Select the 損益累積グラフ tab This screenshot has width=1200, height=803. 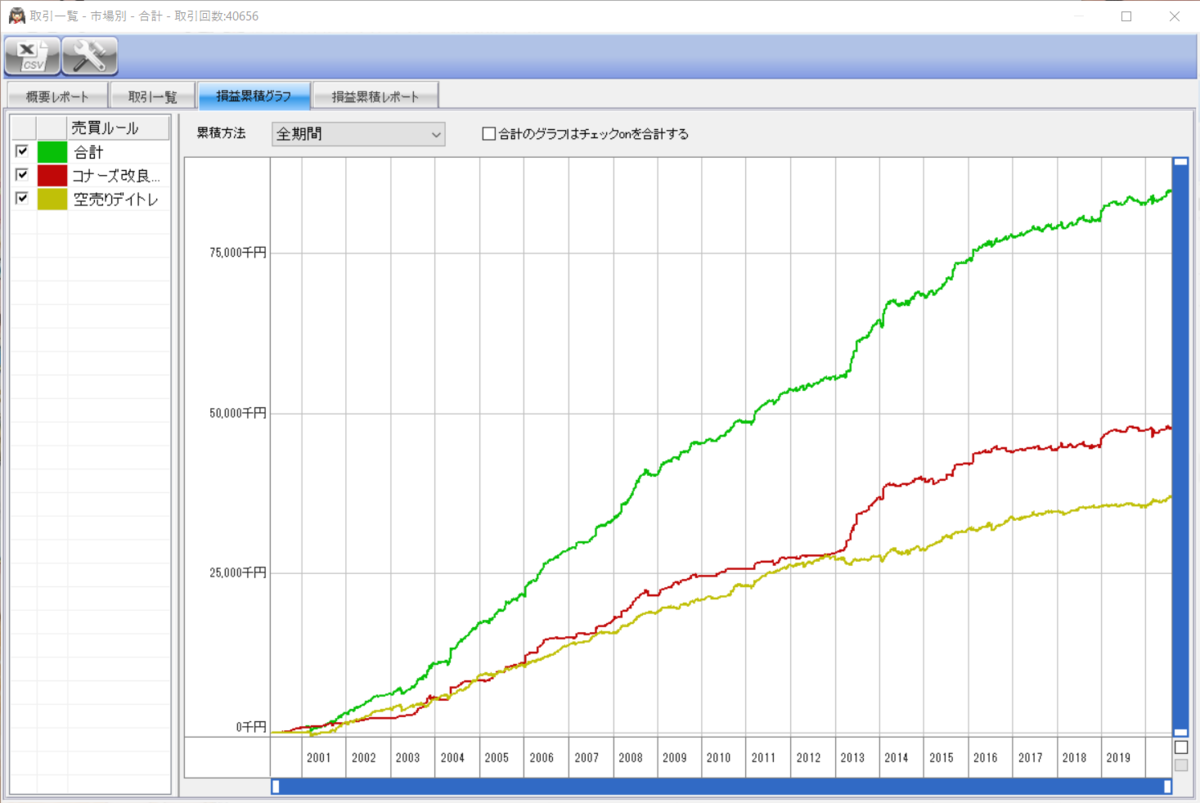(254, 96)
